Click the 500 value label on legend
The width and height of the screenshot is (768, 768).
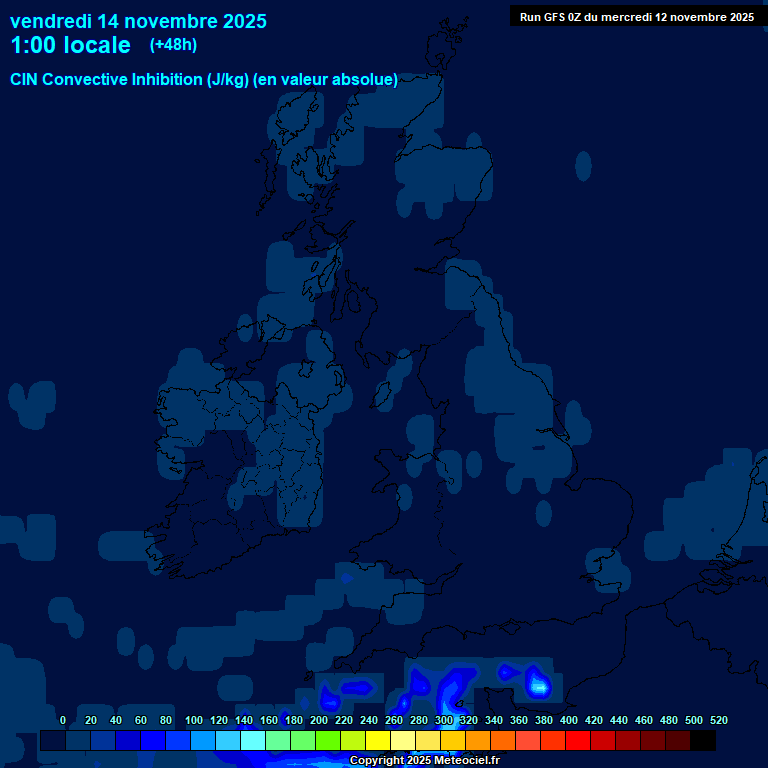click(694, 720)
